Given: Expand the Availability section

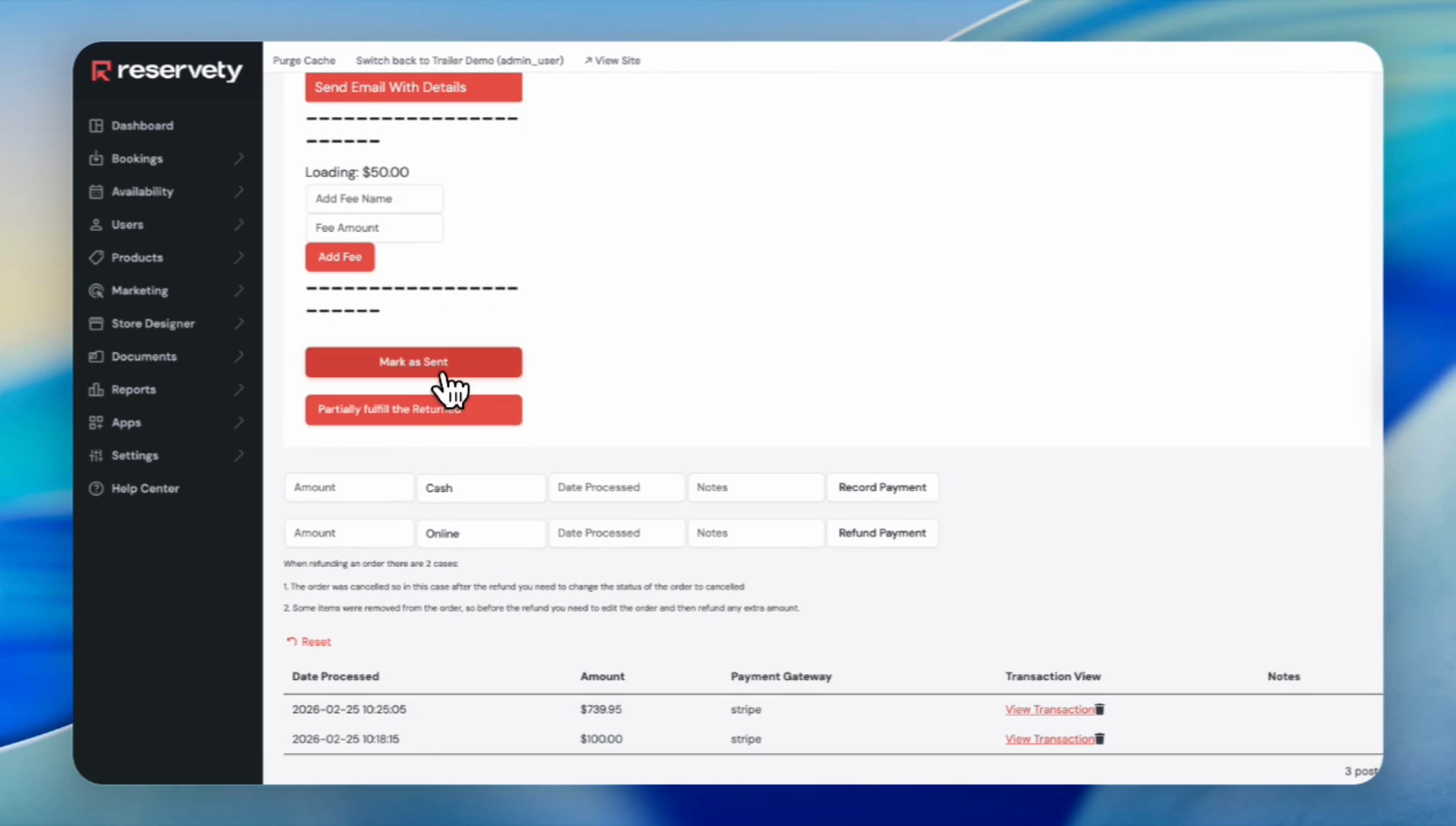Looking at the screenshot, I should coord(239,192).
